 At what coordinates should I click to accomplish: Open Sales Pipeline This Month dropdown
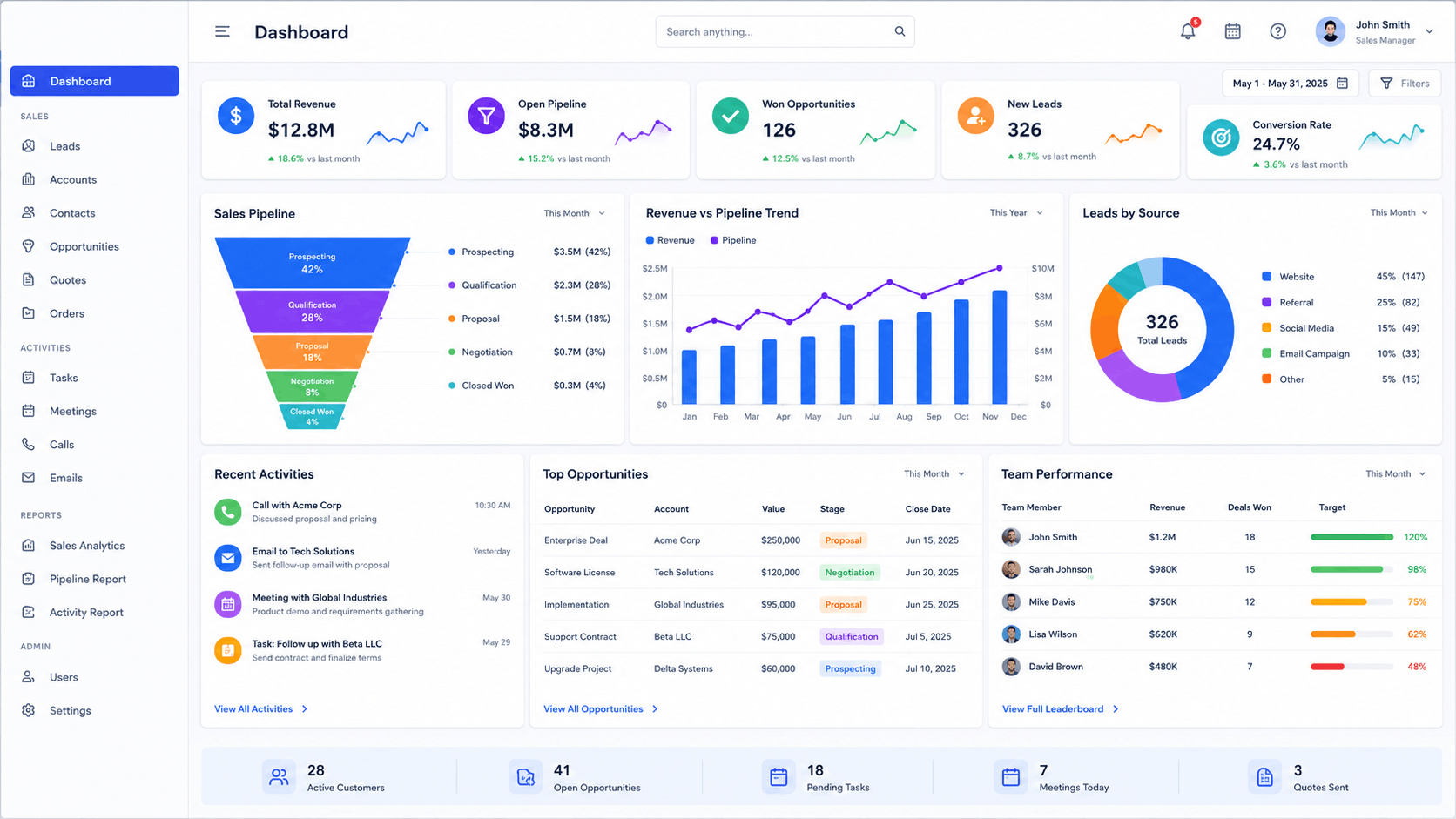click(574, 213)
